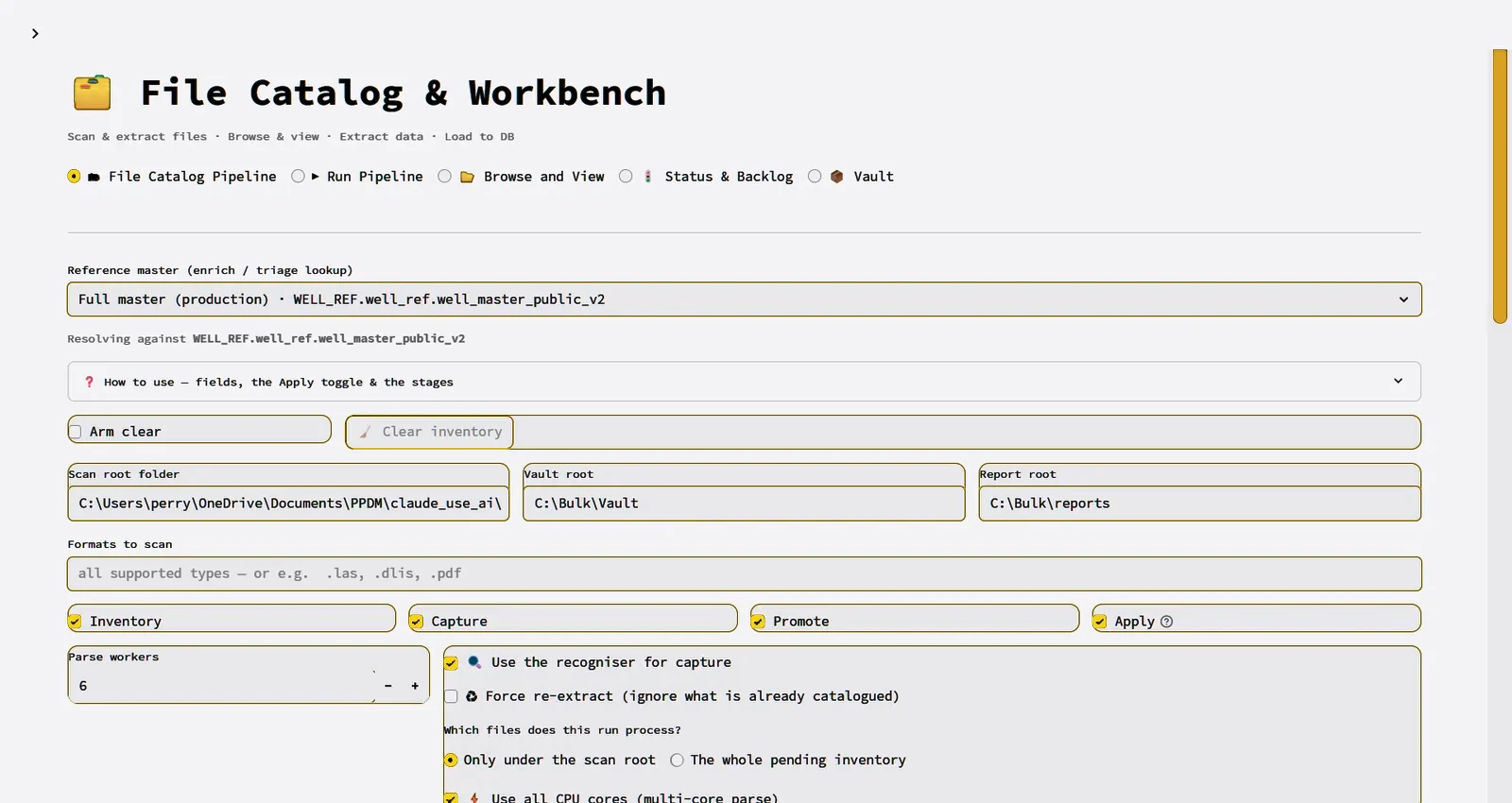This screenshot has height=803, width=1512.
Task: Click the question mark icon in How to use
Action: 89,383
